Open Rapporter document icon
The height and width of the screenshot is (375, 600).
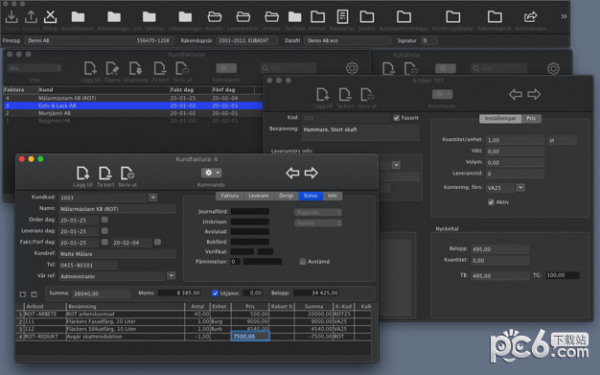pos(342,16)
